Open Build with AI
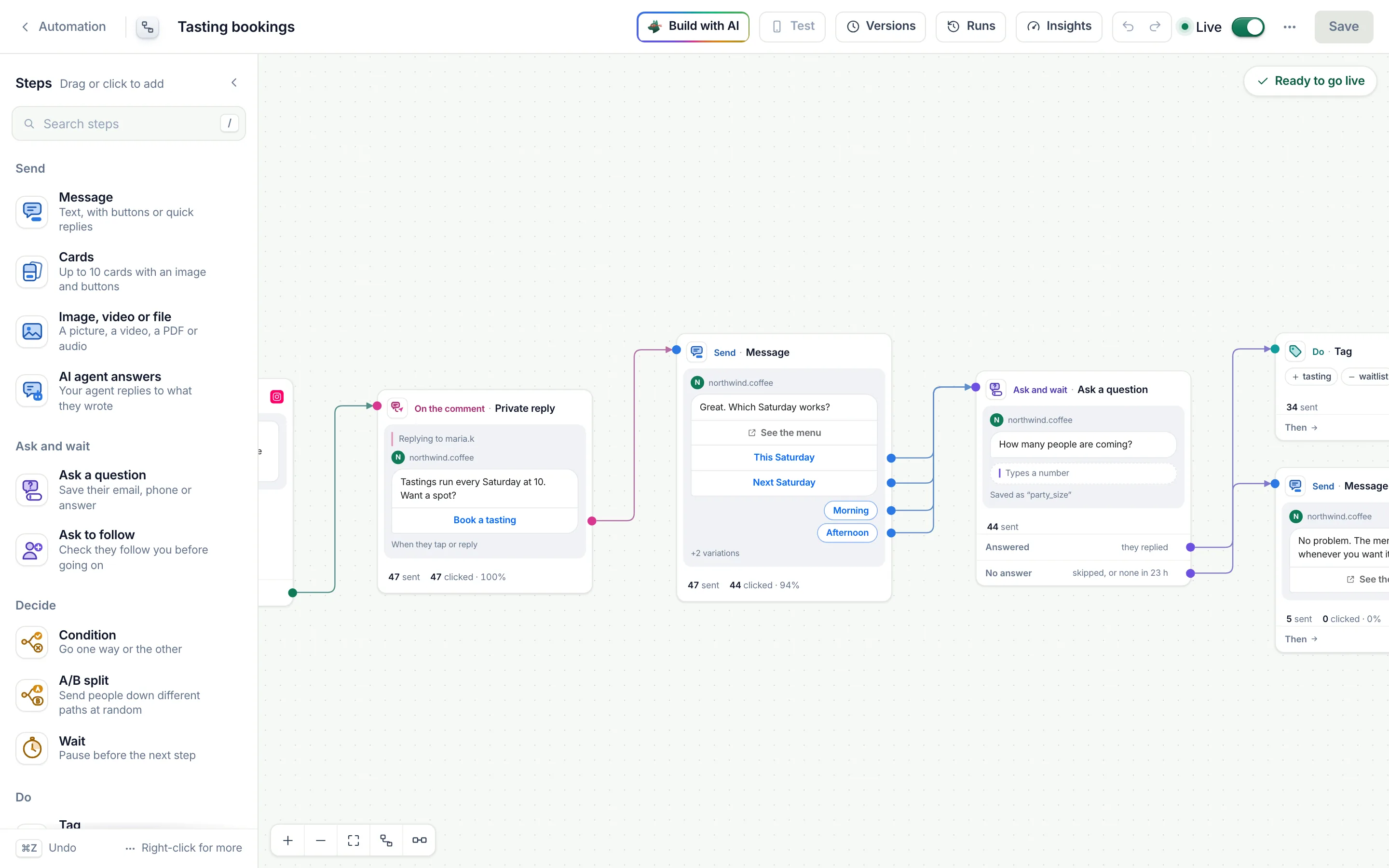The height and width of the screenshot is (868, 1389). pyautogui.click(x=693, y=27)
